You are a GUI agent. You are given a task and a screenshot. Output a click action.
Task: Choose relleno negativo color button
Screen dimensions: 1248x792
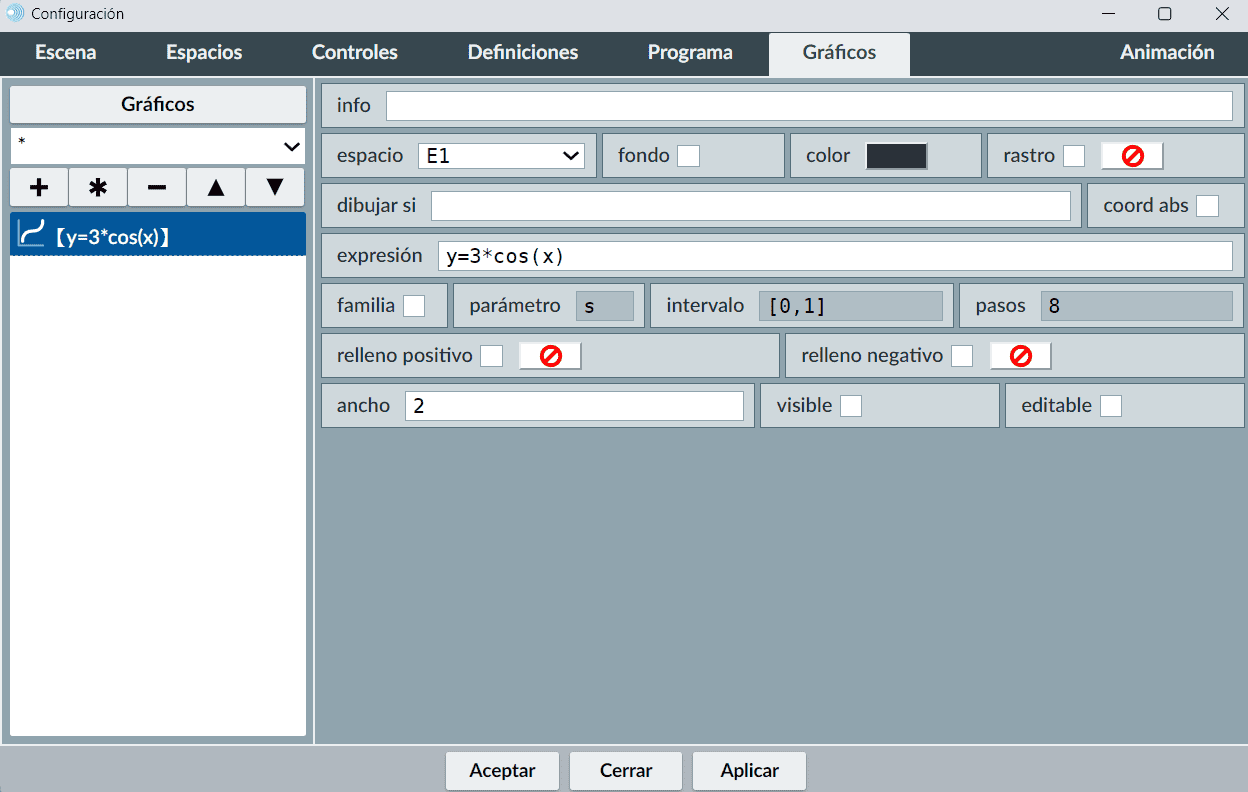[x=1020, y=356]
